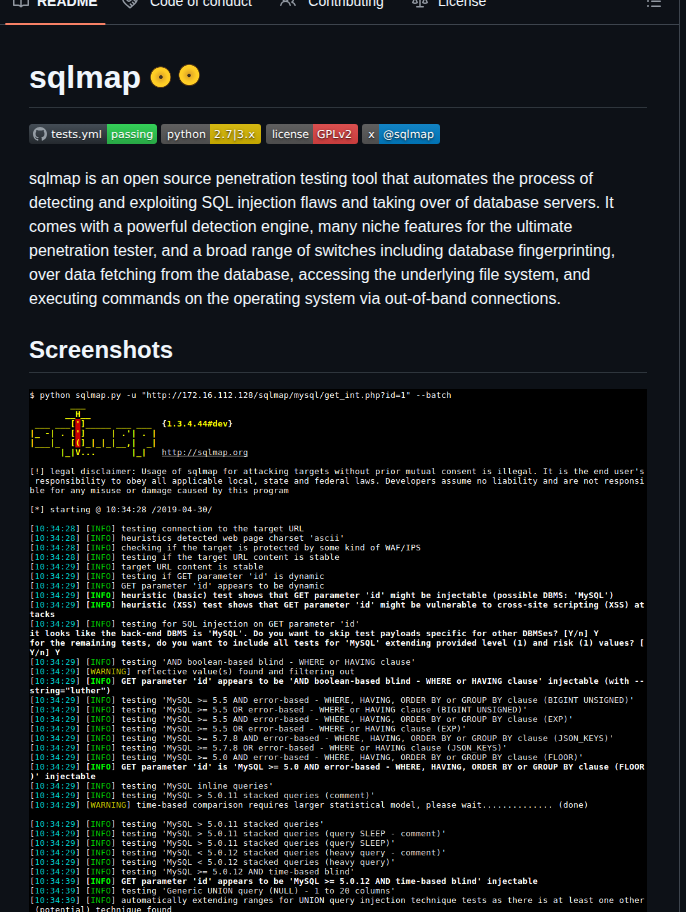Open the Contributing tab
Screen dimensions: 686x912
pos(332,5)
